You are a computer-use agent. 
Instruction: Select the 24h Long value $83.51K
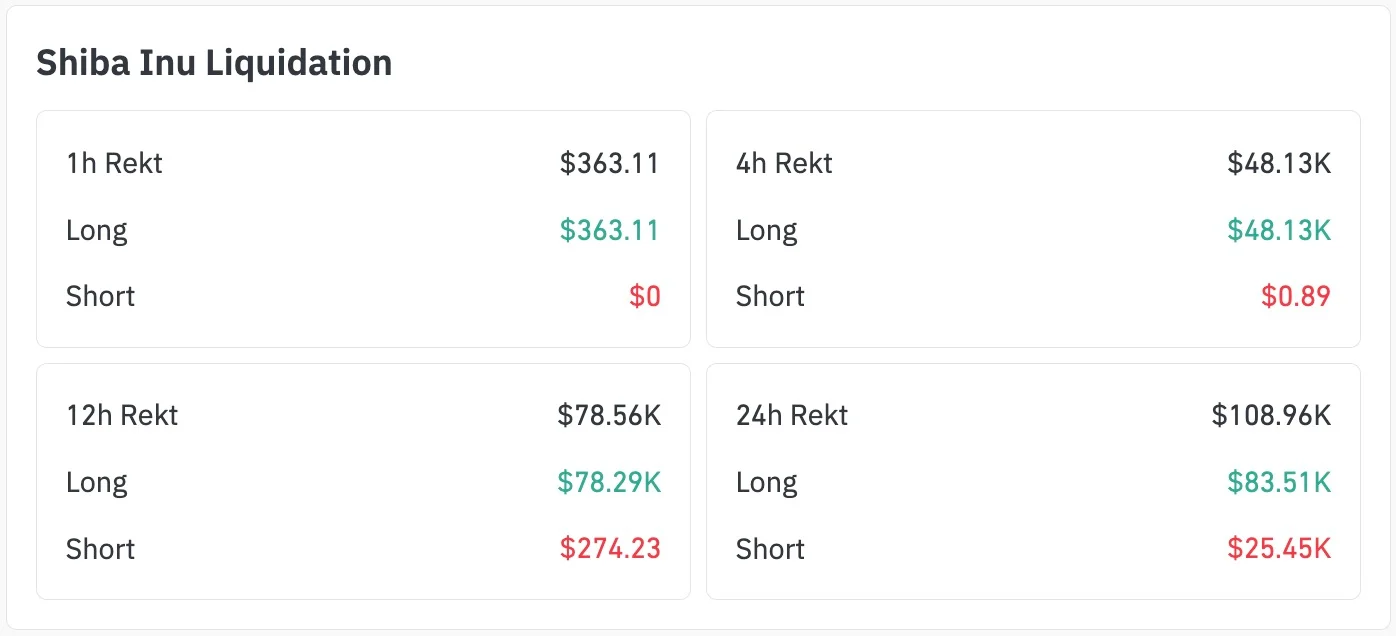click(1279, 482)
